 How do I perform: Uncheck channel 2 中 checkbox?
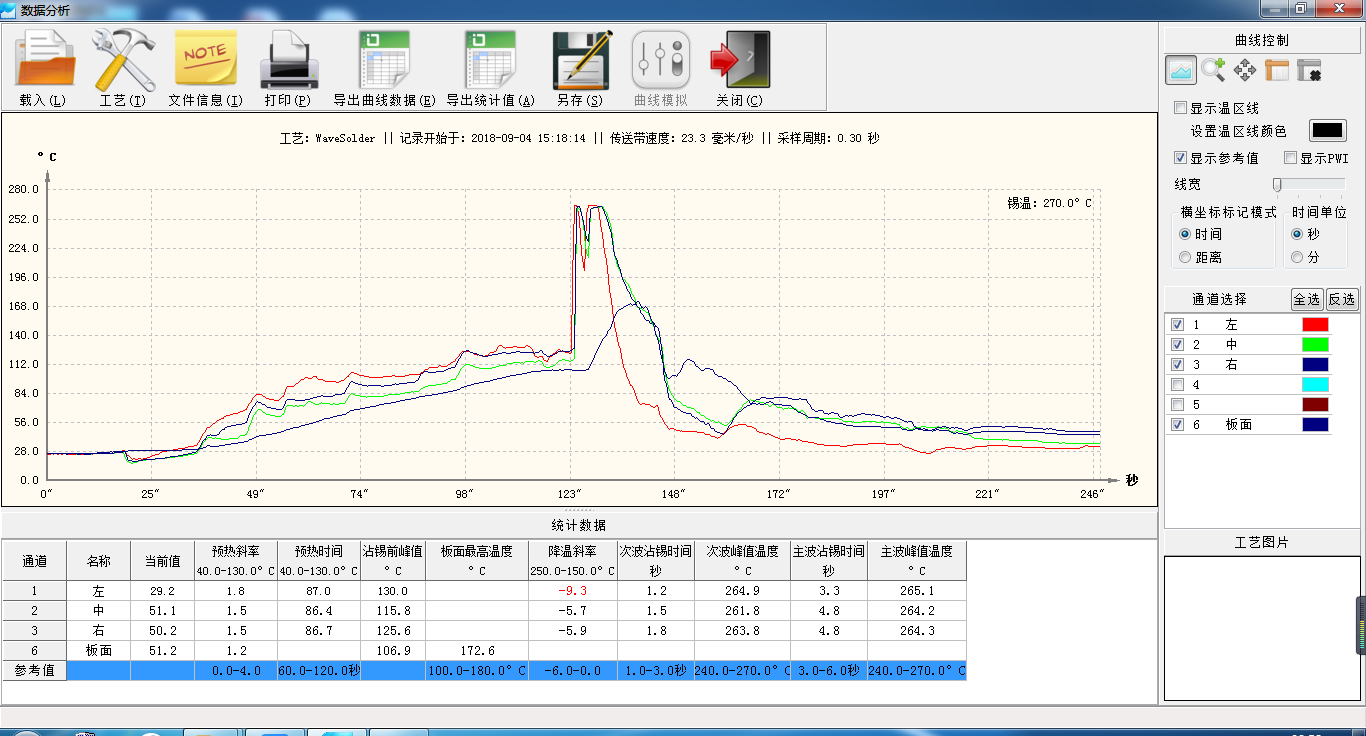click(x=1177, y=344)
